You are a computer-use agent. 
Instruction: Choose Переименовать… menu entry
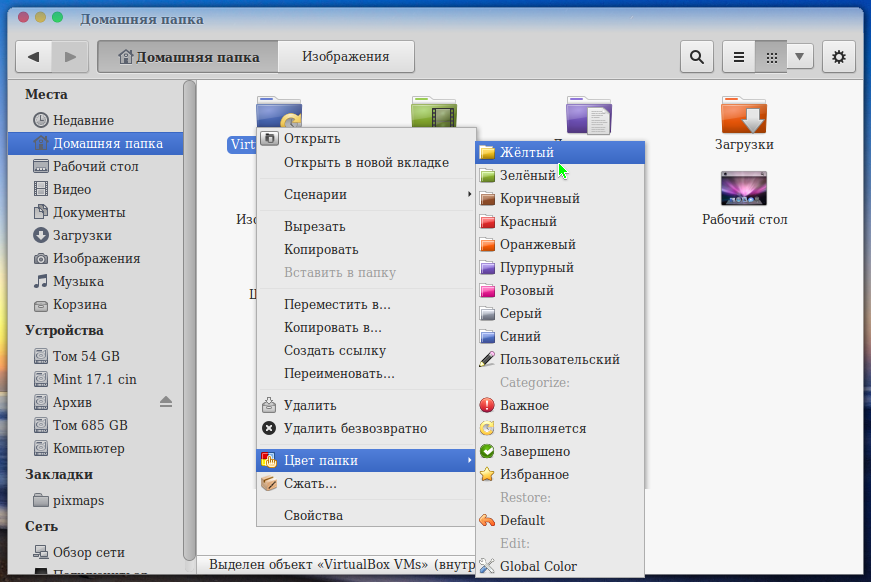point(367,374)
